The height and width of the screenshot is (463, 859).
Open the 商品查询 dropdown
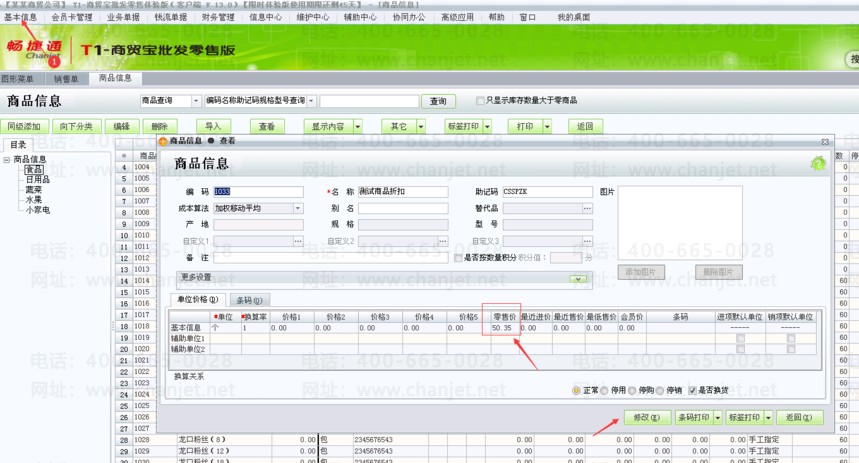click(196, 101)
